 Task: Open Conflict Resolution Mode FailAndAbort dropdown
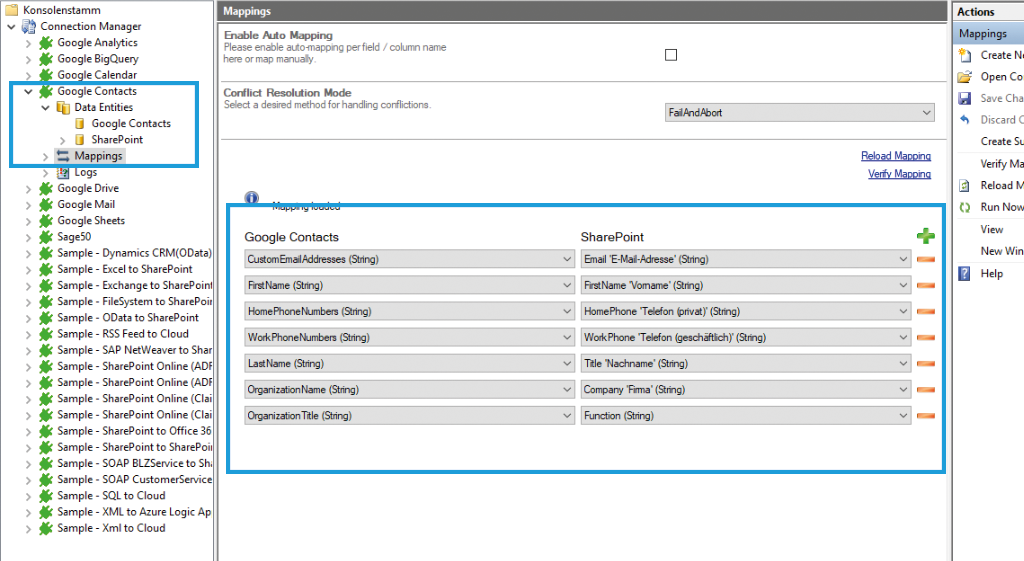[799, 113]
